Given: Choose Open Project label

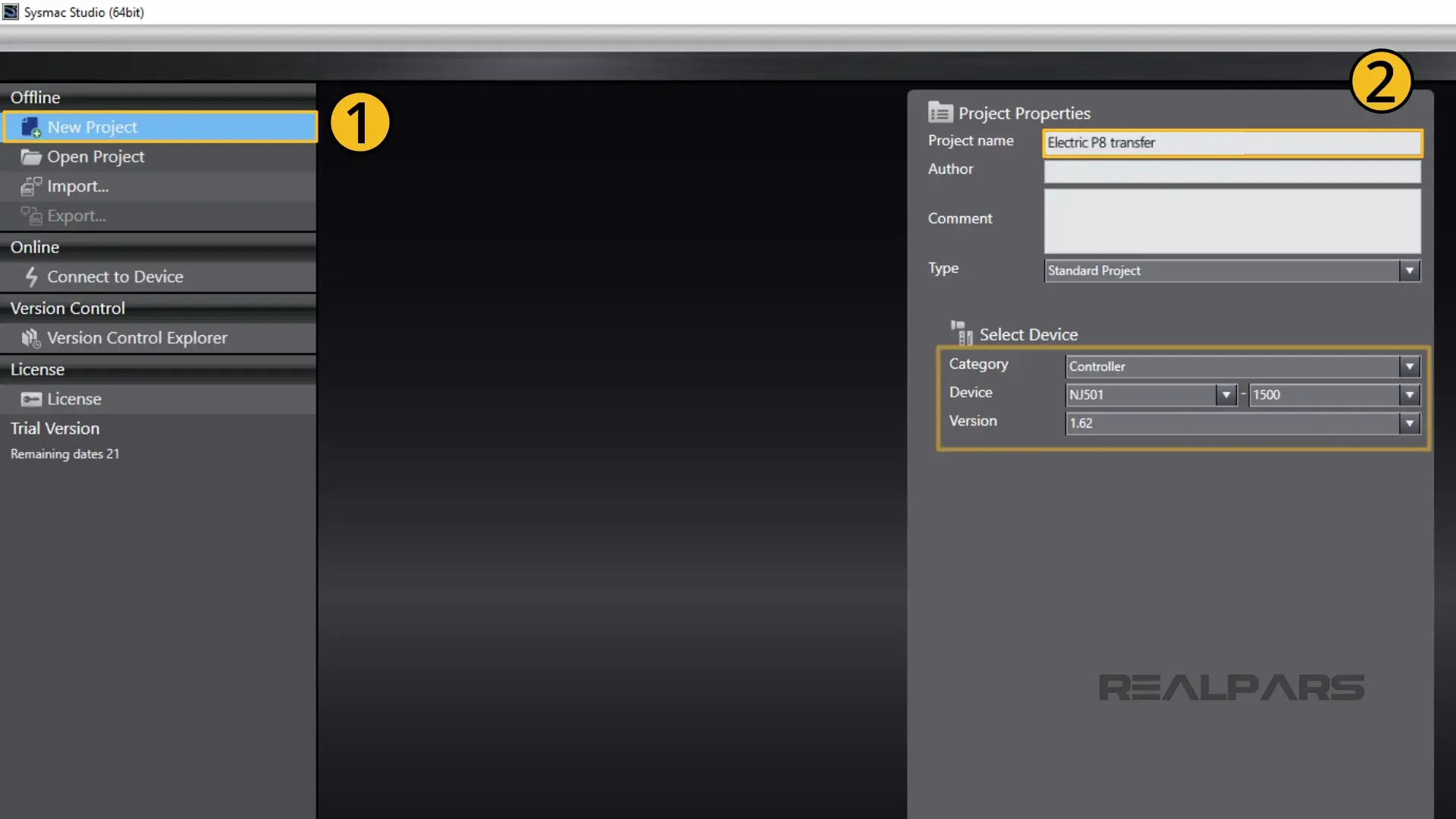Looking at the screenshot, I should pos(96,157).
